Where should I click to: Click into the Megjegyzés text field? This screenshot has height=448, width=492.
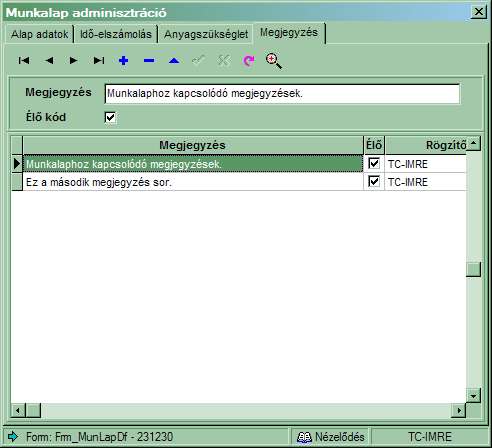pos(282,94)
